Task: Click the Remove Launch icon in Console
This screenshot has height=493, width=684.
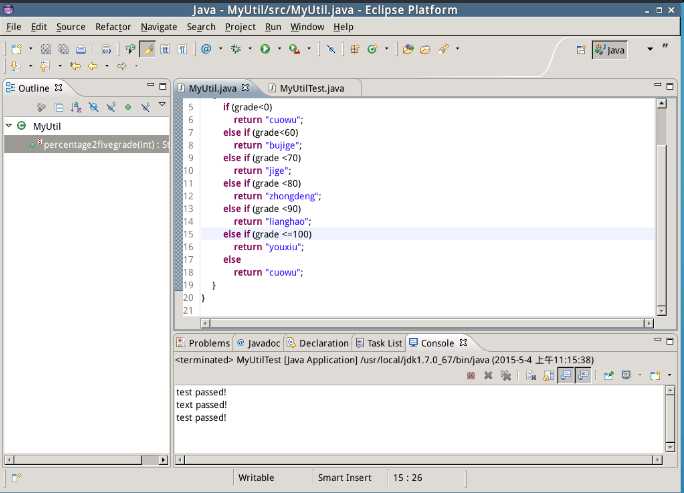Action: pyautogui.click(x=489, y=375)
